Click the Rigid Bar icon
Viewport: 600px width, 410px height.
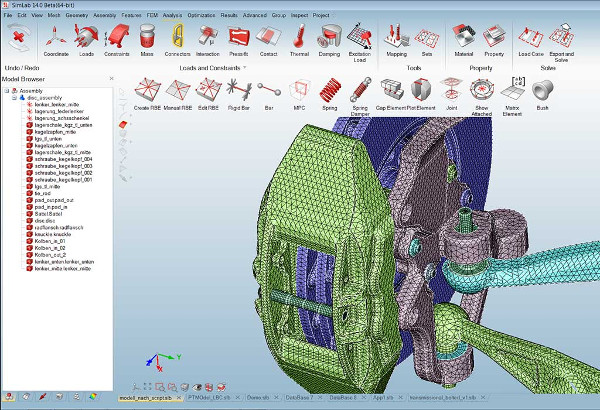tap(238, 92)
